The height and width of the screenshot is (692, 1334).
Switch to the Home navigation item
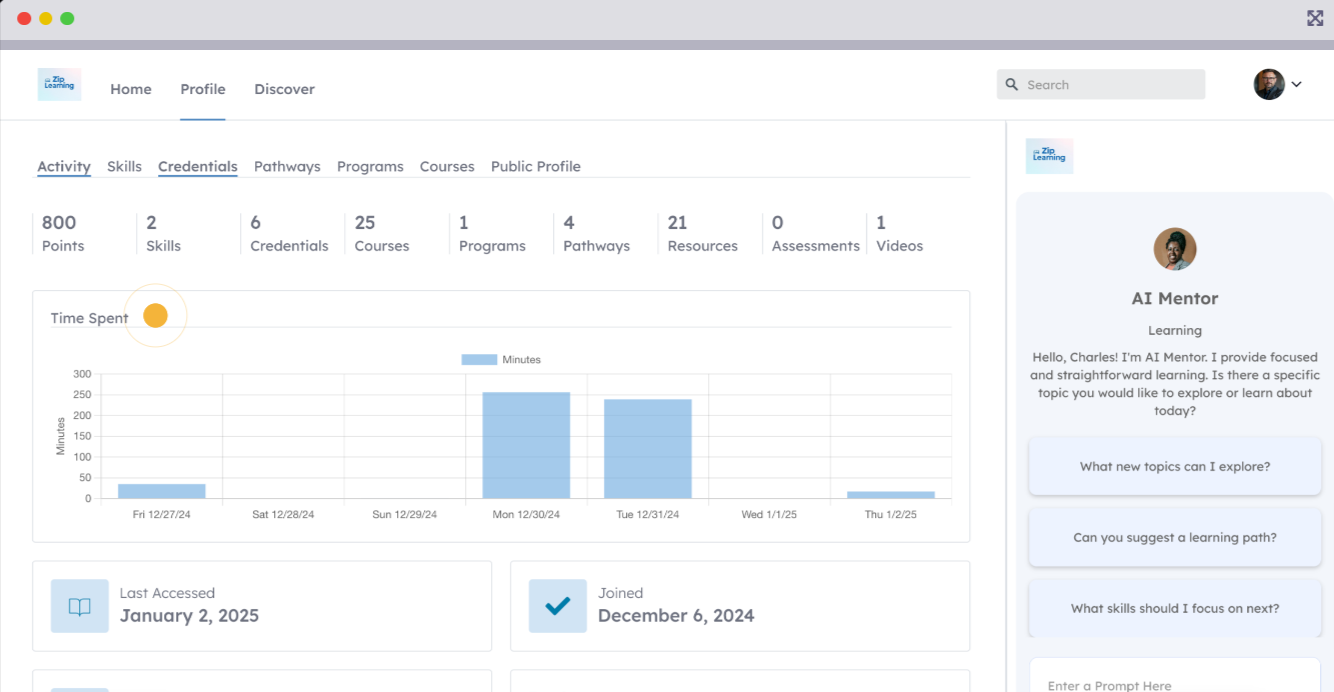coord(130,89)
